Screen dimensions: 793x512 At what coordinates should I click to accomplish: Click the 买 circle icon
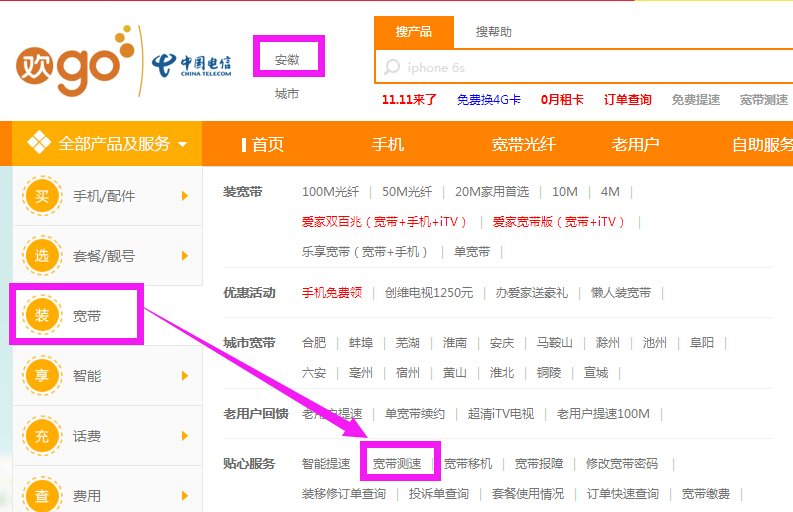pyautogui.click(x=42, y=196)
